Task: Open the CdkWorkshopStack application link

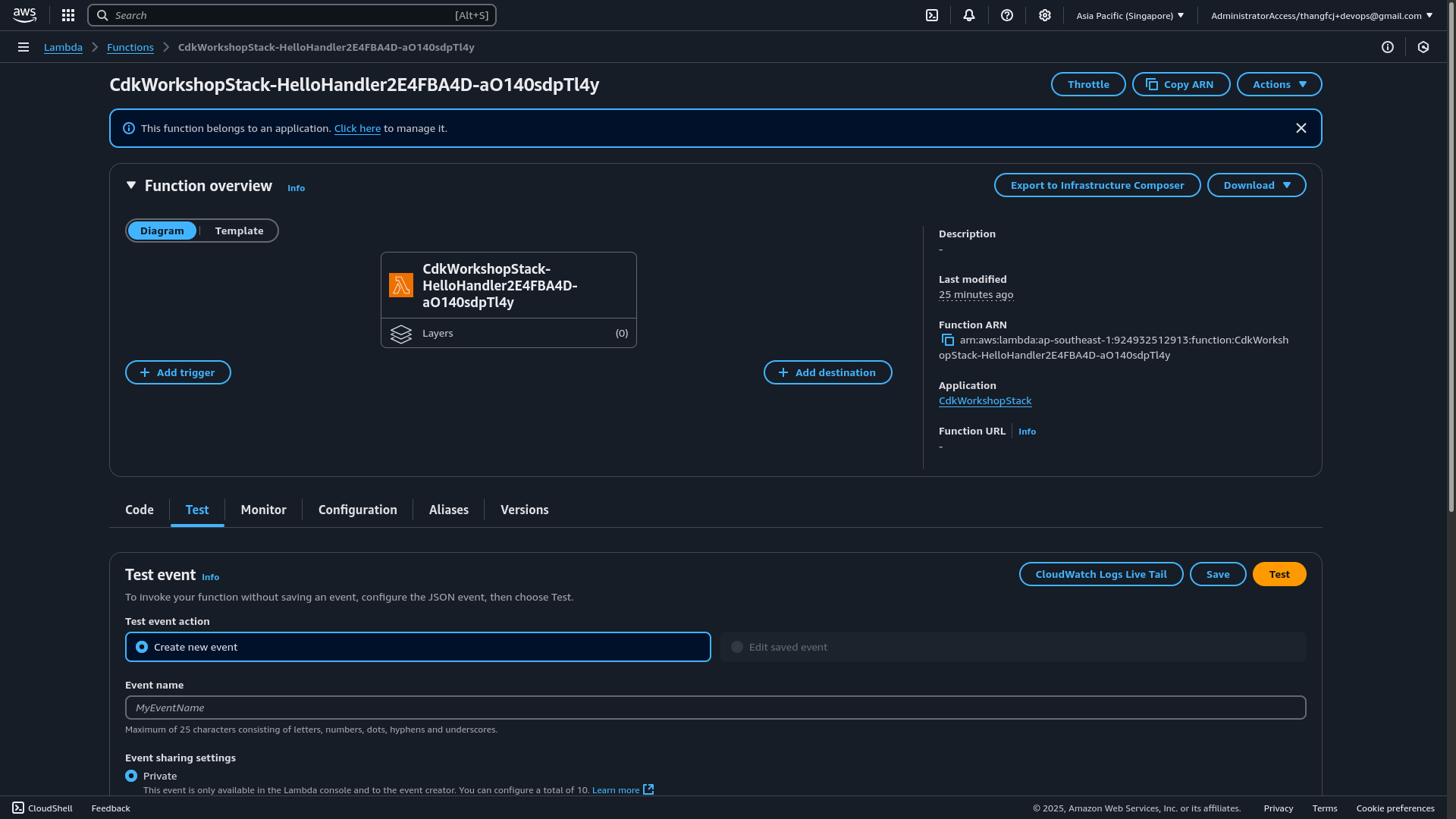Action: [985, 400]
